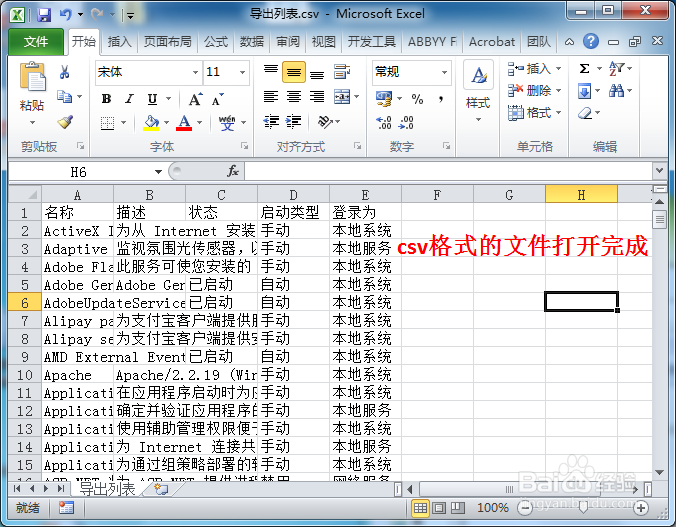The width and height of the screenshot is (676, 527).
Task: Expand the Name Box dropdown
Action: 158,172
